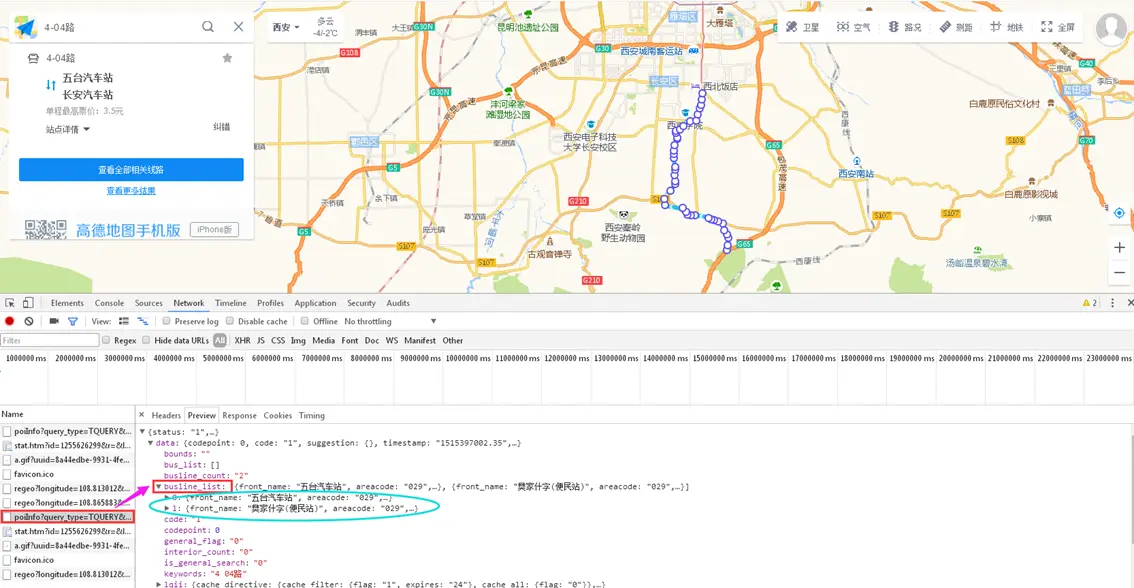
Task: Switch to Console tab
Action: (x=109, y=303)
